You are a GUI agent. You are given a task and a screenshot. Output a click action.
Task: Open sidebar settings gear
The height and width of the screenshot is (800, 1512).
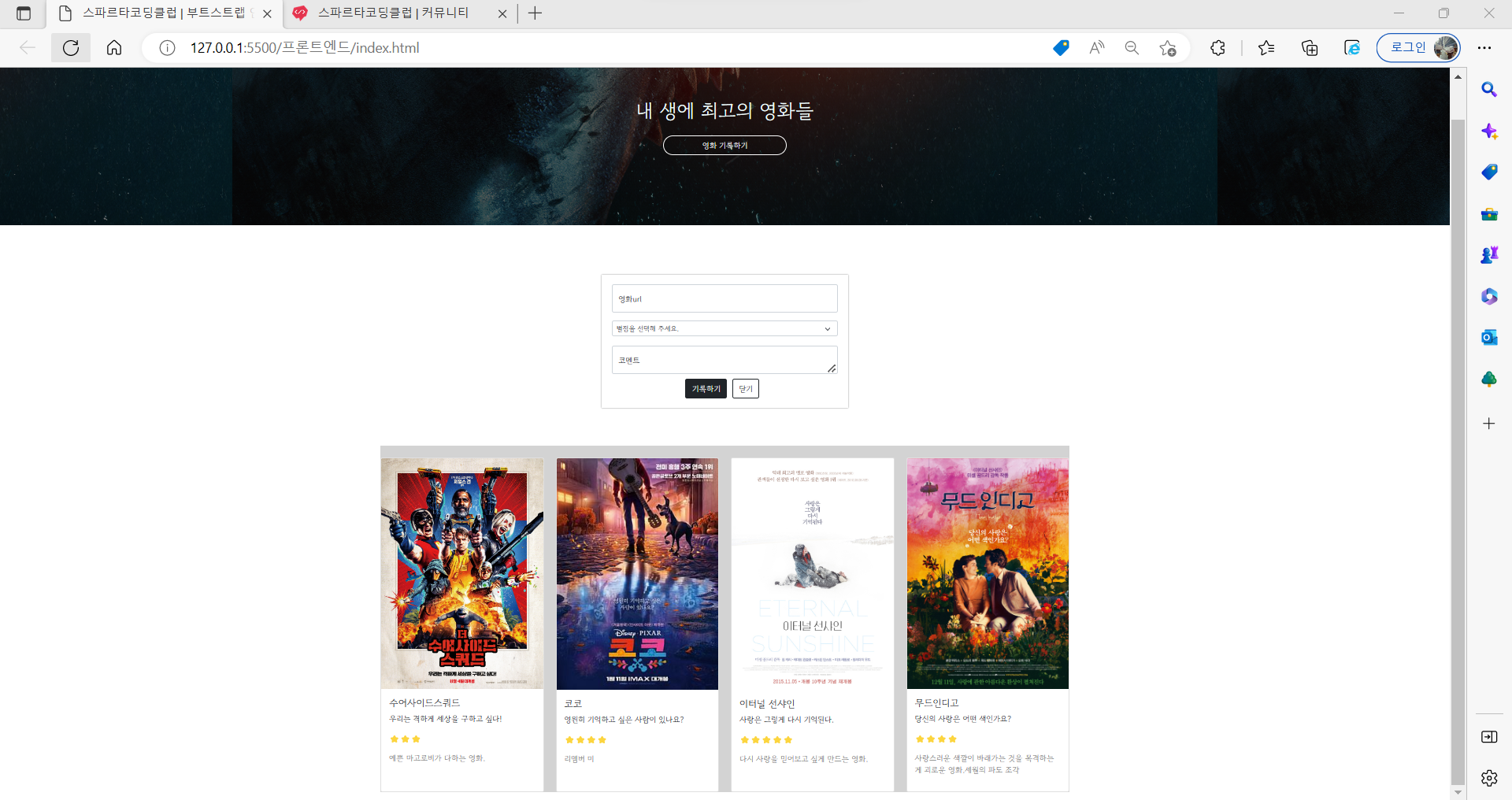point(1488,778)
